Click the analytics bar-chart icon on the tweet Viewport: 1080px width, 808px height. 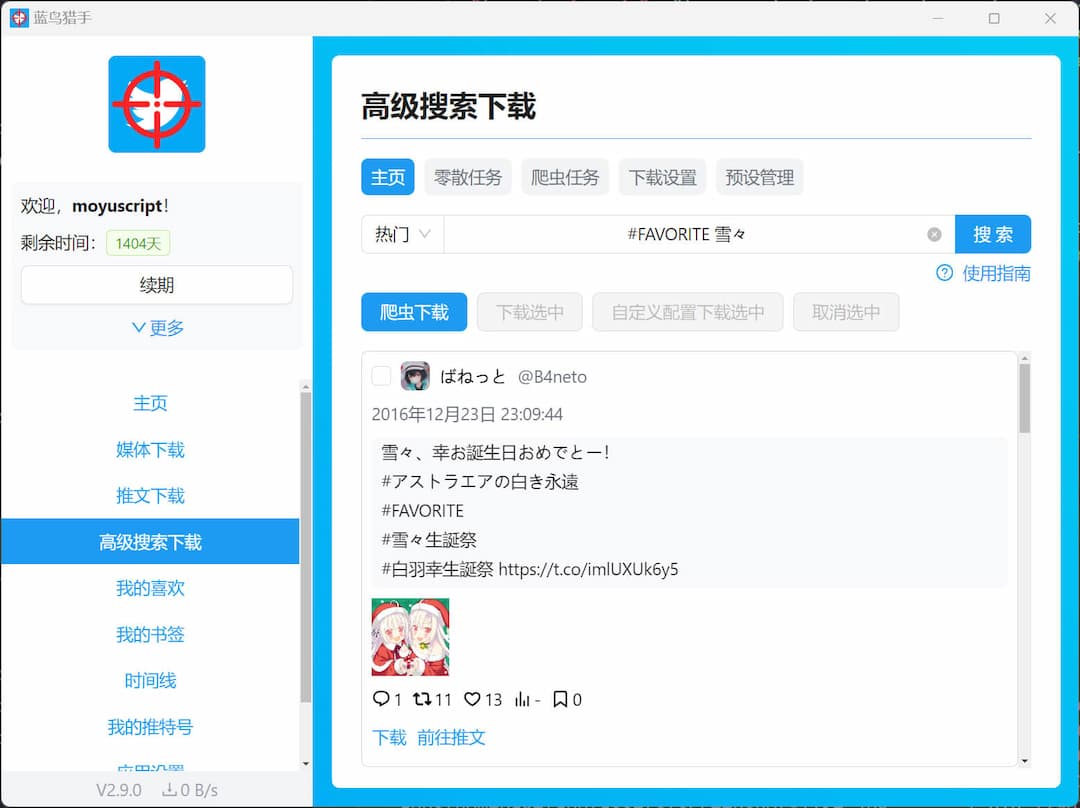point(521,699)
